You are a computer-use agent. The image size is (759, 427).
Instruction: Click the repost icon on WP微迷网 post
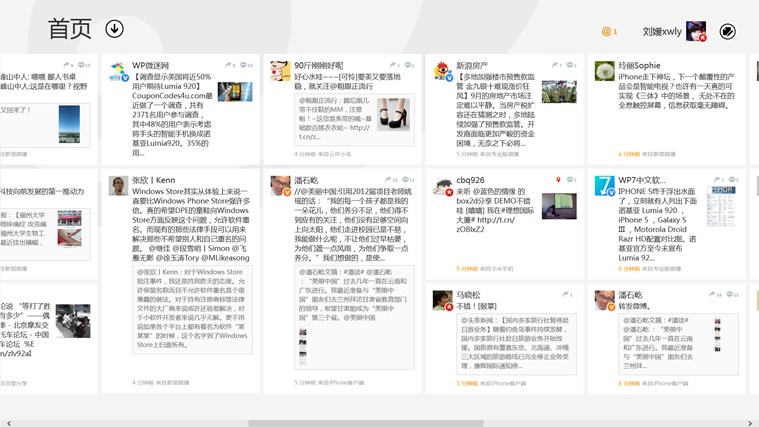point(230,65)
